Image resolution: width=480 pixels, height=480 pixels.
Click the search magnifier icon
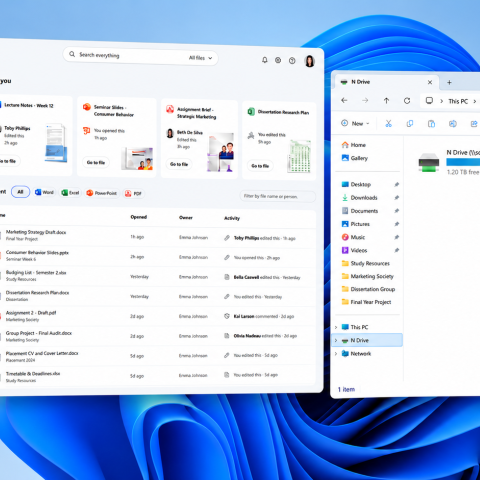coord(72,54)
